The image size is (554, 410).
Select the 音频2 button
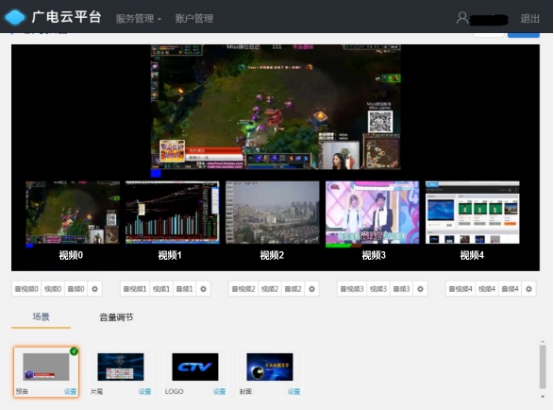(x=293, y=289)
